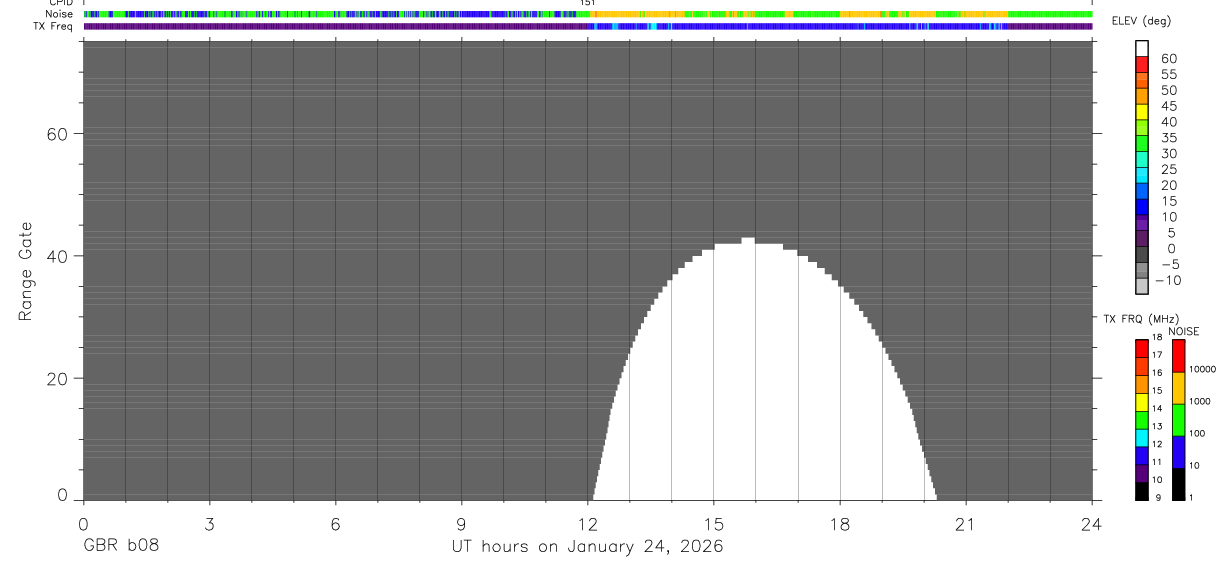Select the '6' tick on the UT hours axis
The width and height of the screenshot is (1228, 567).
point(335,523)
